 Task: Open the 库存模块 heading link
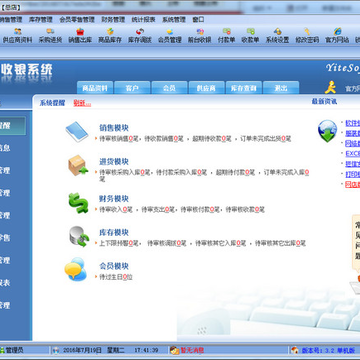(x=114, y=233)
